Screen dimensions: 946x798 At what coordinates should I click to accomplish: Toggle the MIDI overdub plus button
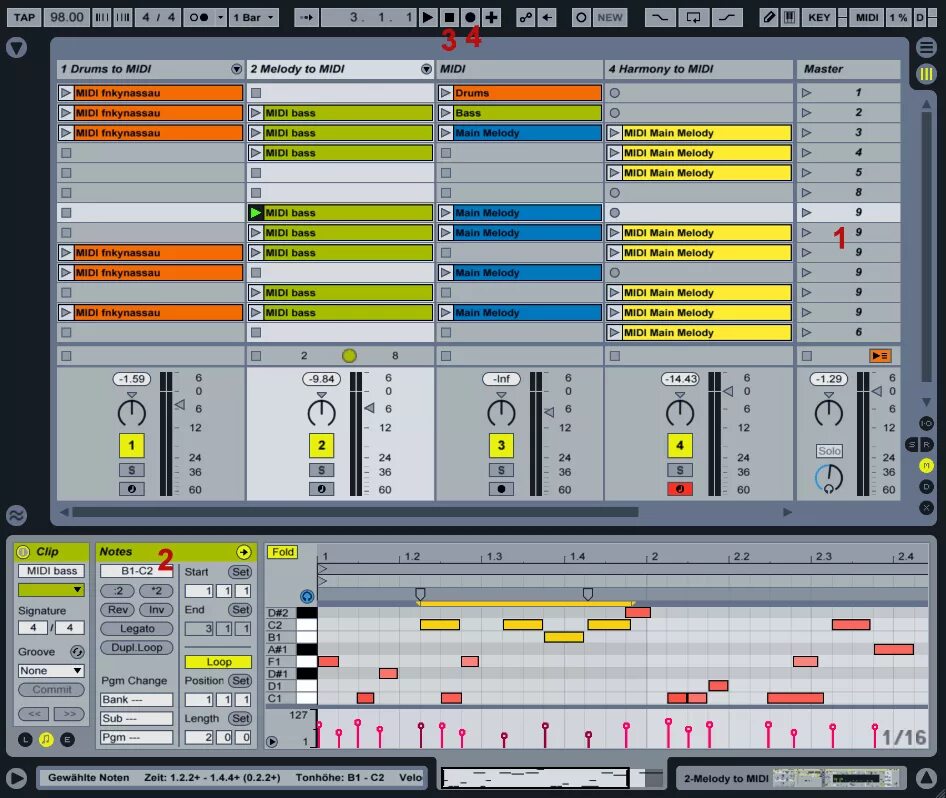click(492, 17)
